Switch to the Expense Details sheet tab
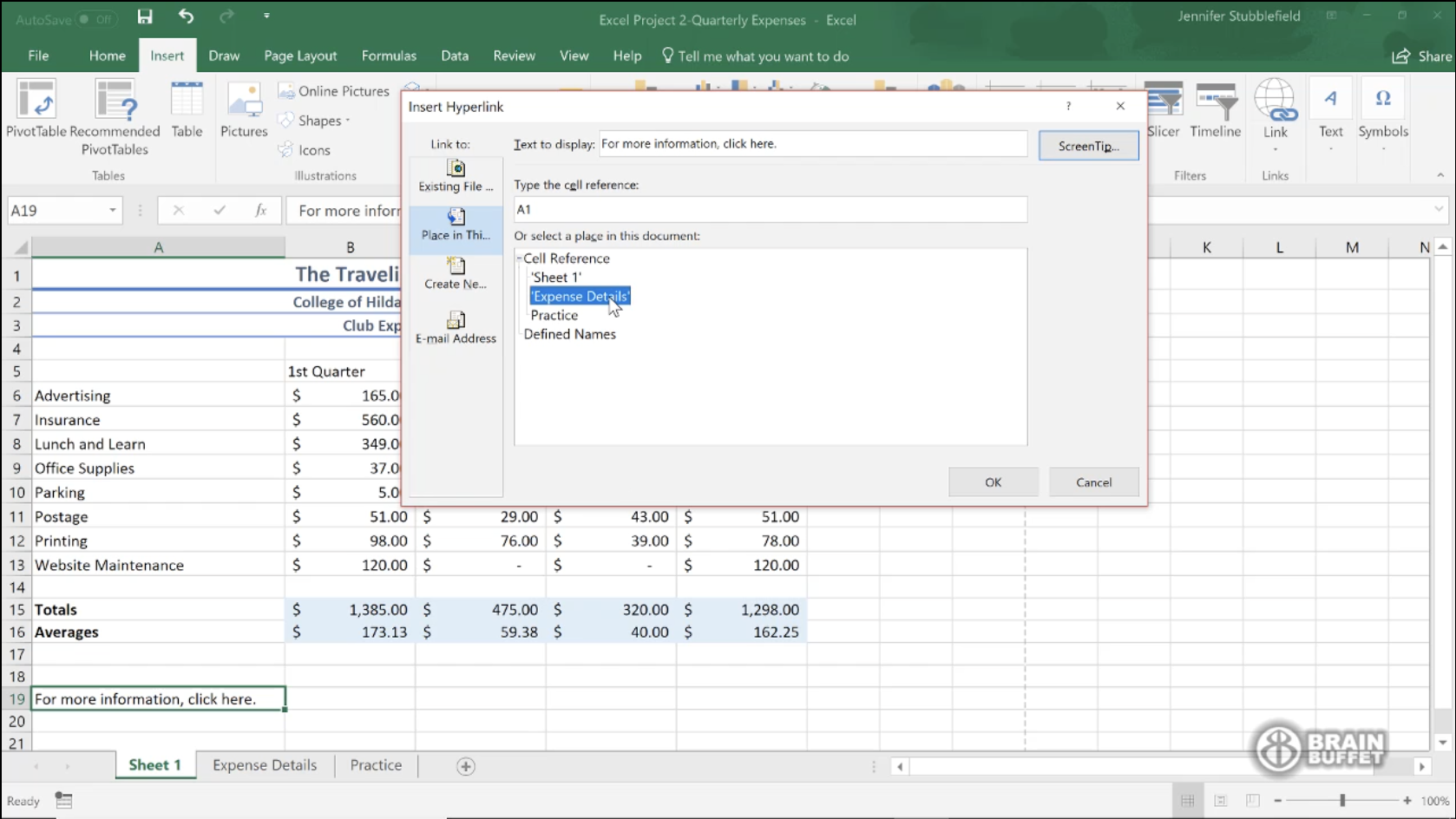The width and height of the screenshot is (1456, 819). [x=265, y=765]
